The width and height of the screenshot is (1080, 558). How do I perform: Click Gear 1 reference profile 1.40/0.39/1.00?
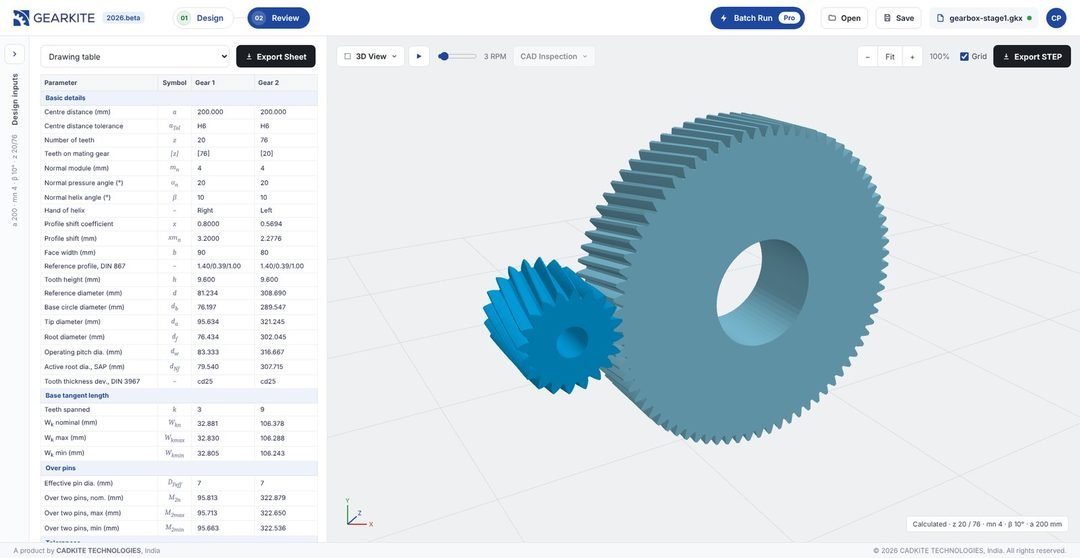[x=219, y=266]
